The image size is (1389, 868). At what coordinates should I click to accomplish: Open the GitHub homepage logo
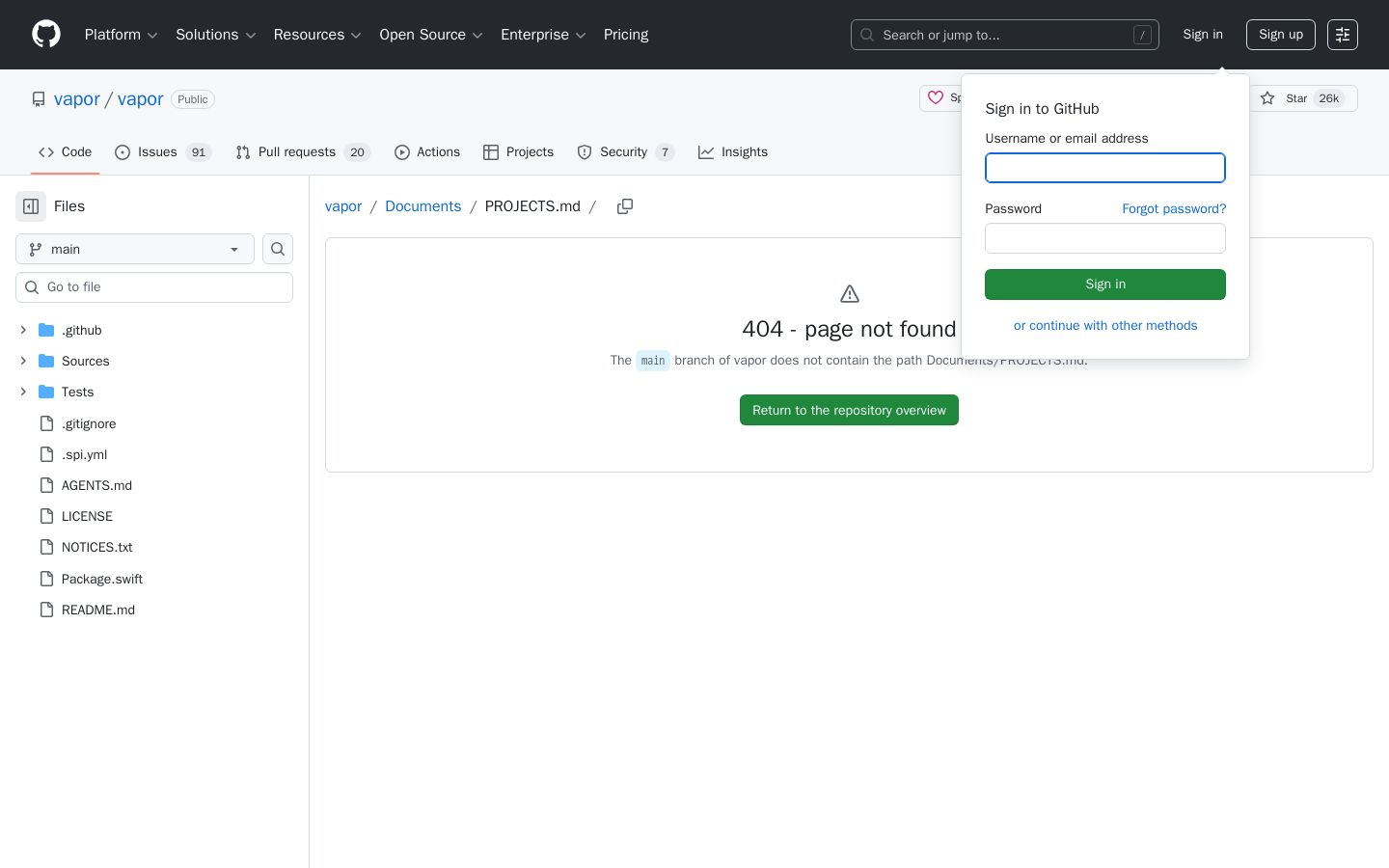pos(46,35)
